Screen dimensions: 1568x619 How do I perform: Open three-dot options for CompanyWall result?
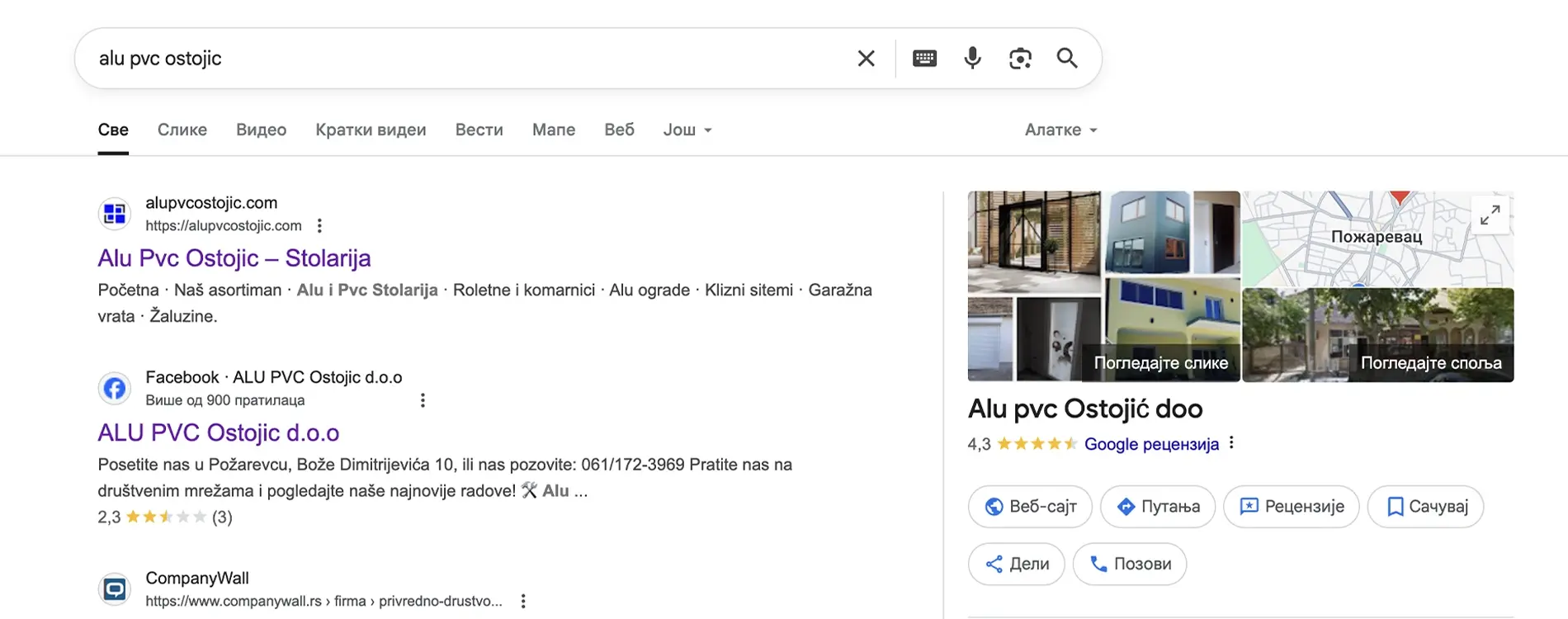[x=523, y=601]
